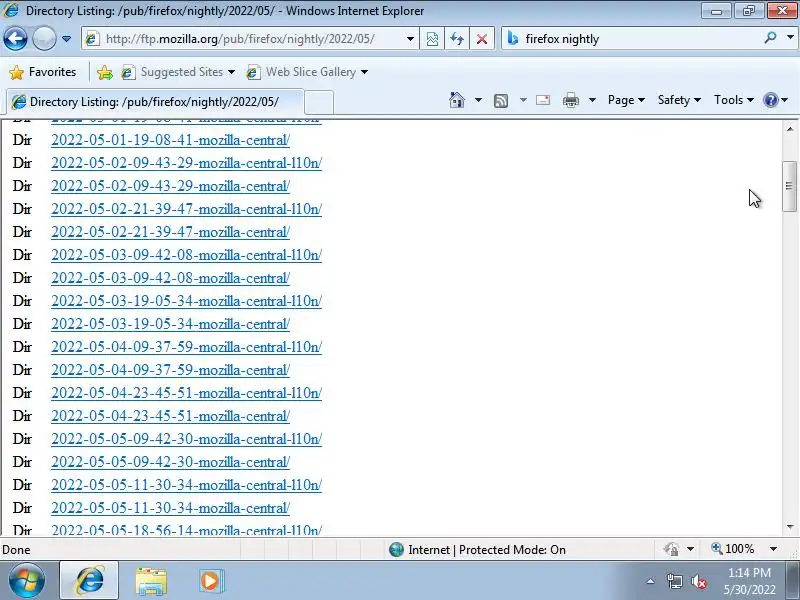Viewport: 800px width, 600px height.
Task: Open link 2022-05-03-09-42-08-mozilla-central/
Action: [x=170, y=278]
